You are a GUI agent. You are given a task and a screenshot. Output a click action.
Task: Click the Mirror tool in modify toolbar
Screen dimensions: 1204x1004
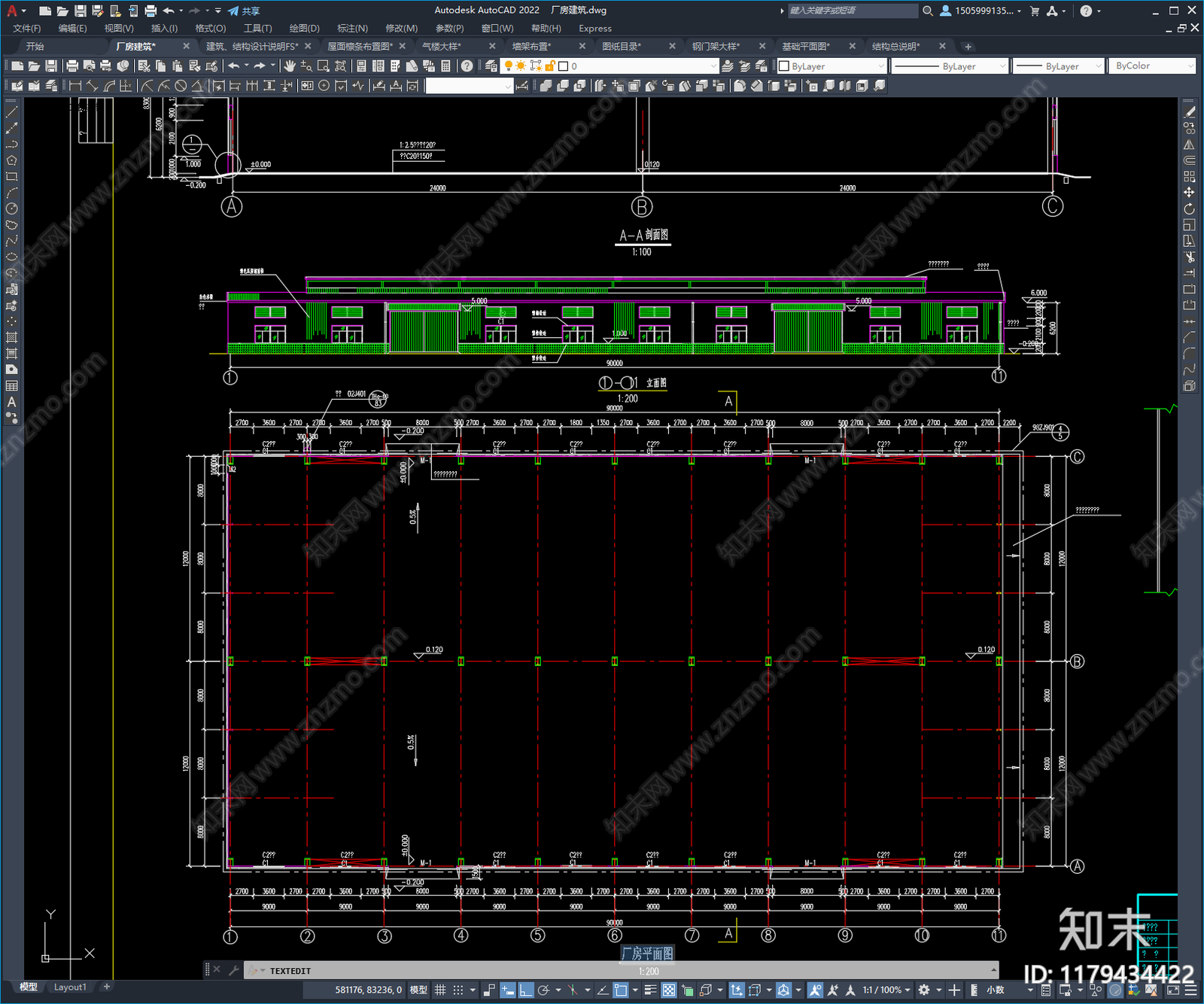click(x=1190, y=145)
